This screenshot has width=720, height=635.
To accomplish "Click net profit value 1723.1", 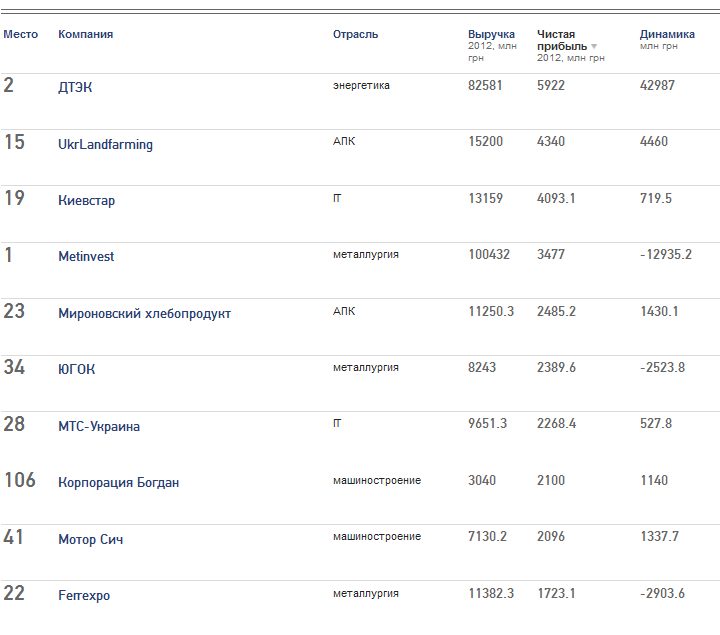I will coord(557,593).
